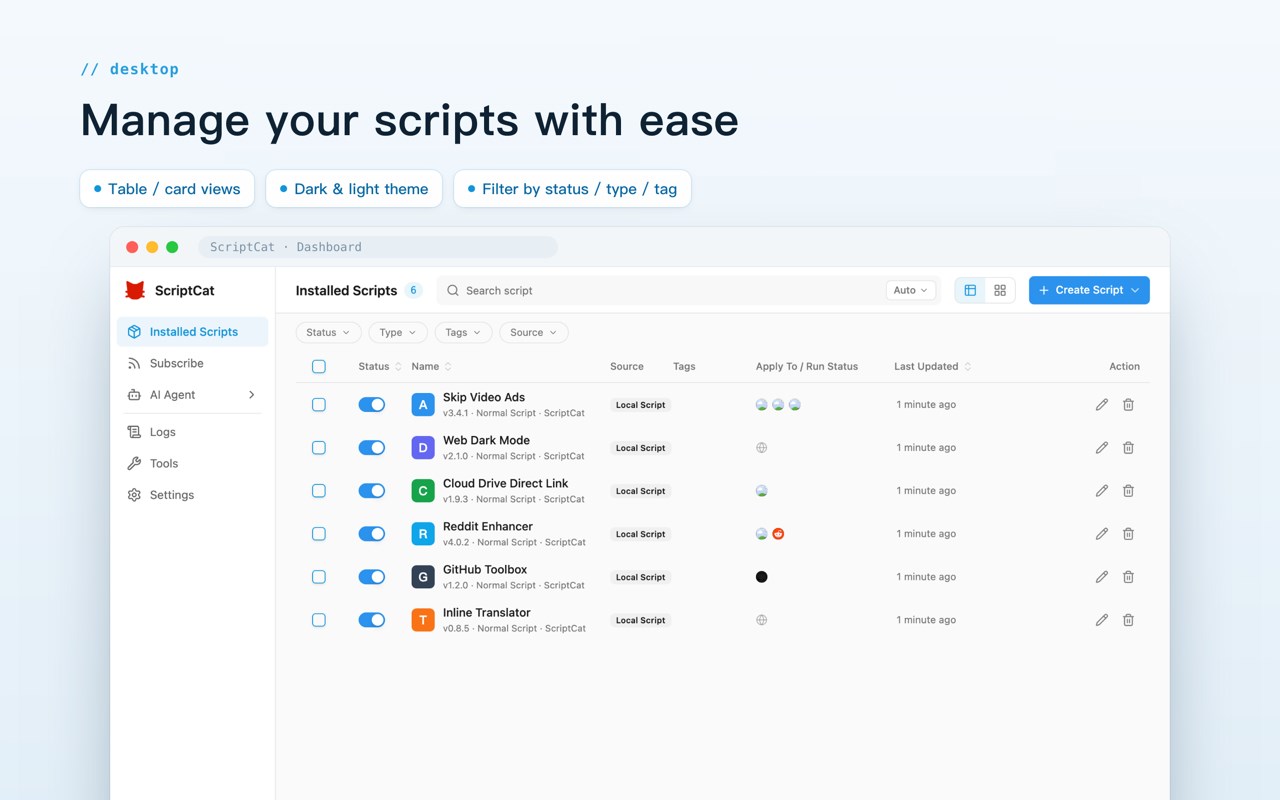Delete the Web Dark Mode script
The height and width of the screenshot is (800, 1280).
(x=1128, y=448)
